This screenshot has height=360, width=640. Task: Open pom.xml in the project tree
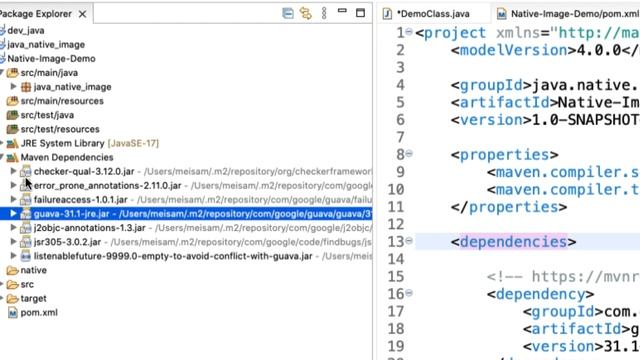[39, 313]
